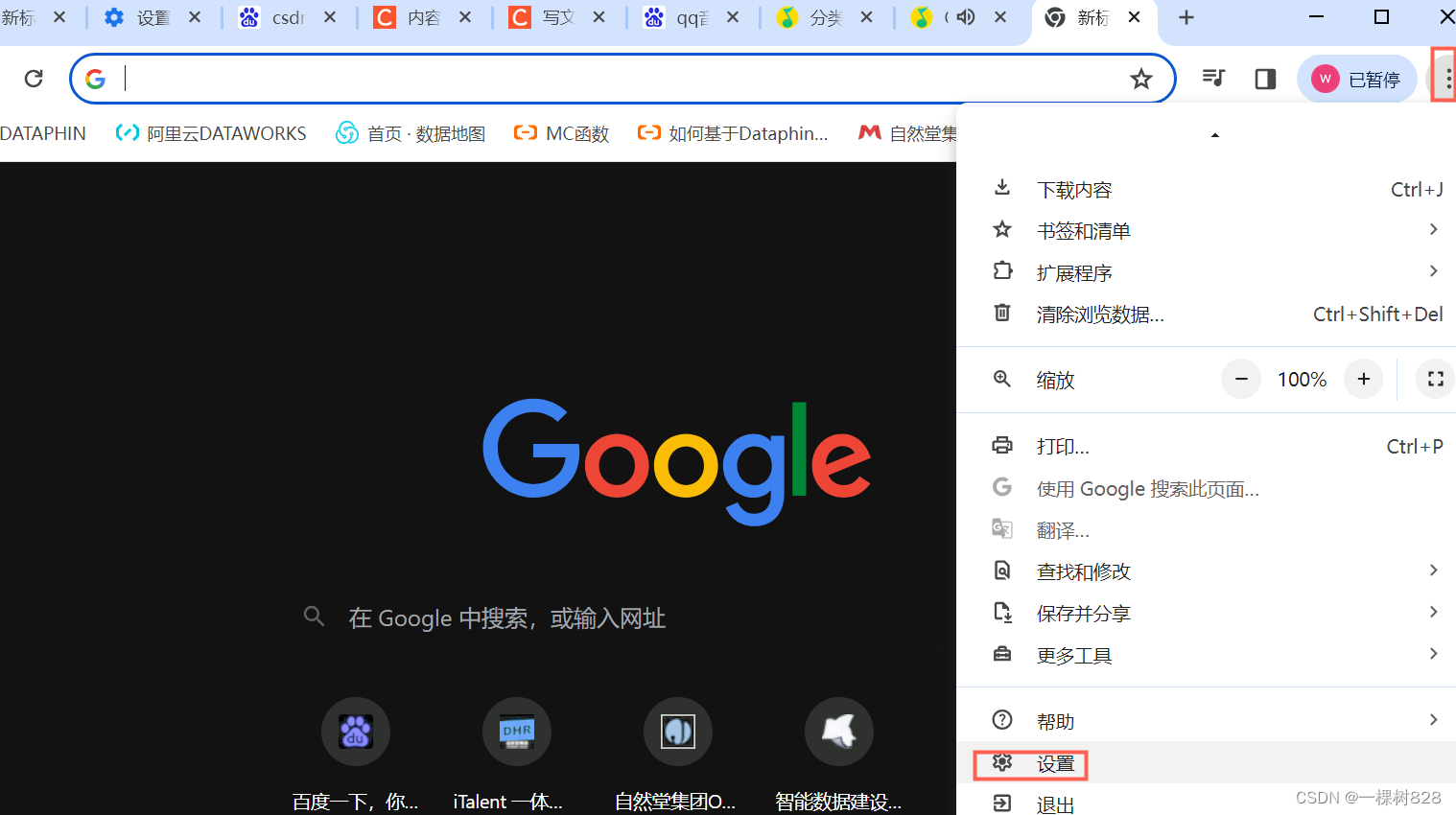Open Chrome's side panel icon

pyautogui.click(x=1264, y=79)
